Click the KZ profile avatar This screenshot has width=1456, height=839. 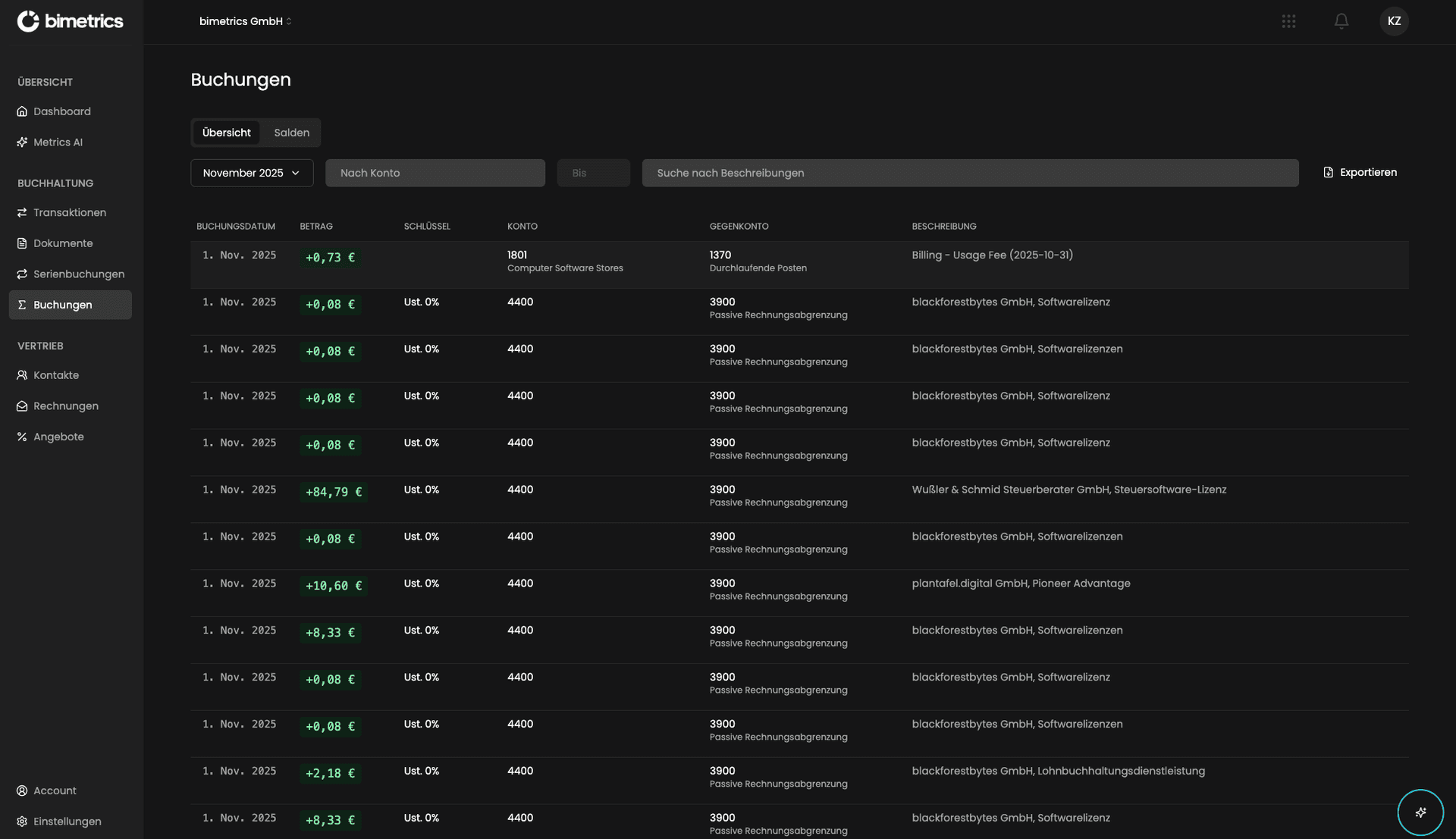click(1395, 20)
